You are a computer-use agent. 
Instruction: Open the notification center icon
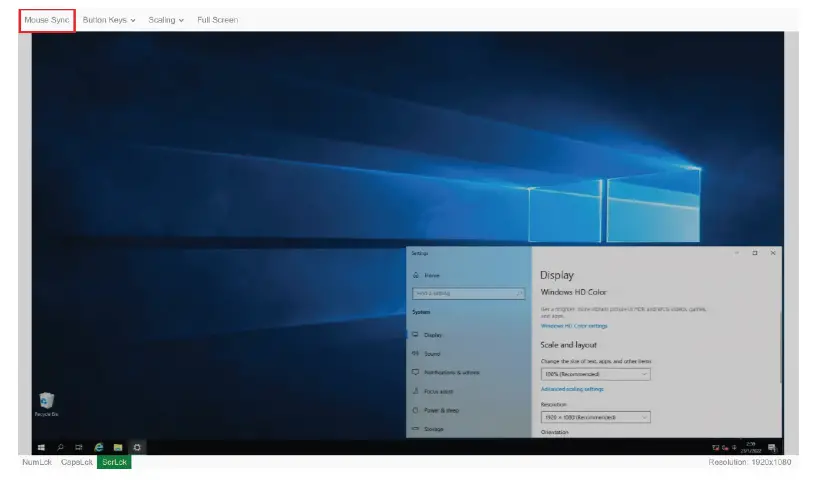(x=772, y=447)
